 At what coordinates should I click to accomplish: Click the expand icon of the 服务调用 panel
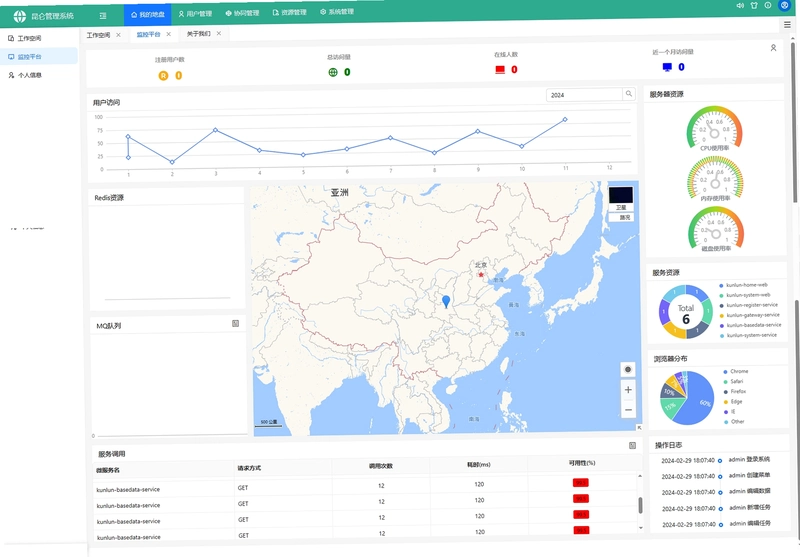coord(632,445)
